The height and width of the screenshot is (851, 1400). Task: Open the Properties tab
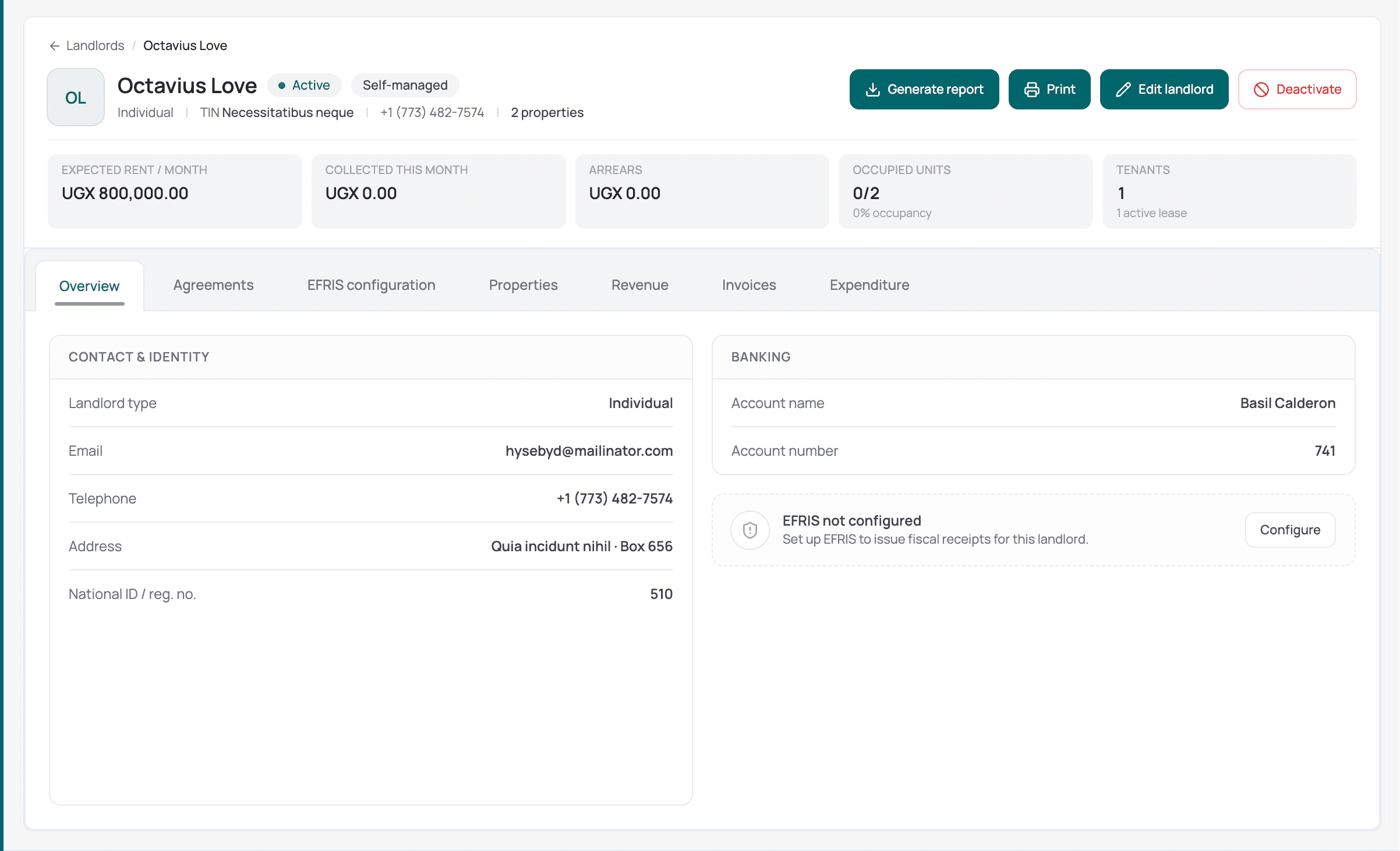(x=523, y=285)
